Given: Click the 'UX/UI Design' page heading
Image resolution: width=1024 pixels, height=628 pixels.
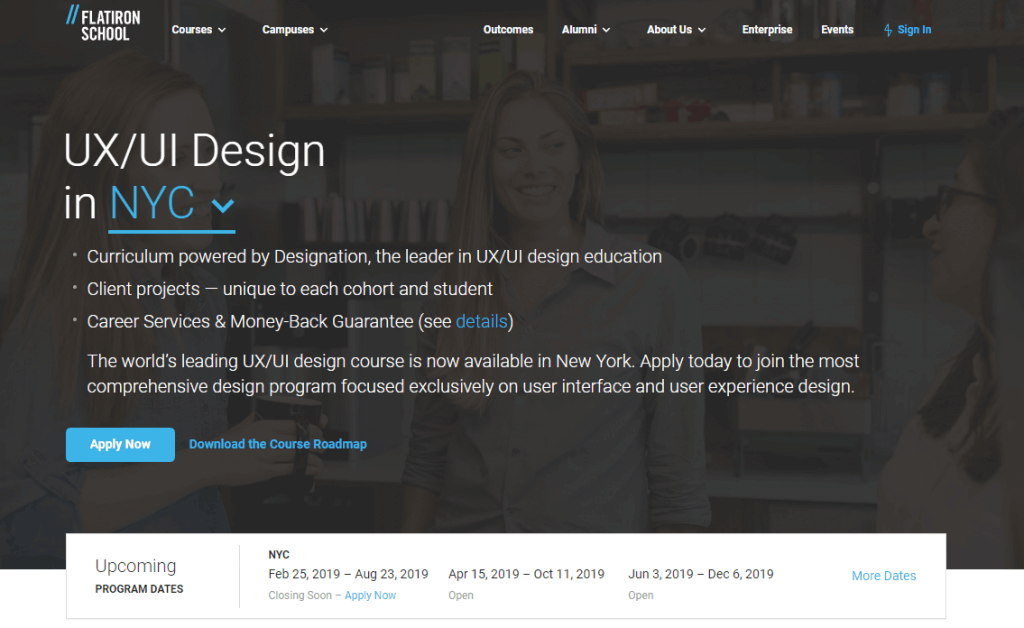Looking at the screenshot, I should [195, 151].
